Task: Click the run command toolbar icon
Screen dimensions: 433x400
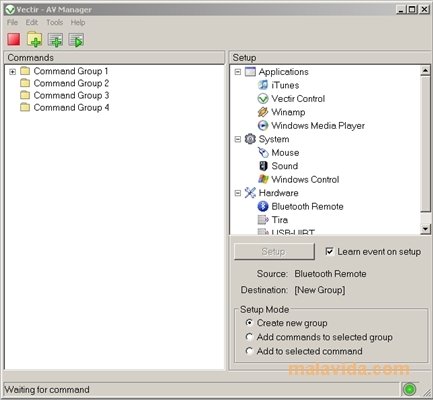Action: (x=76, y=40)
